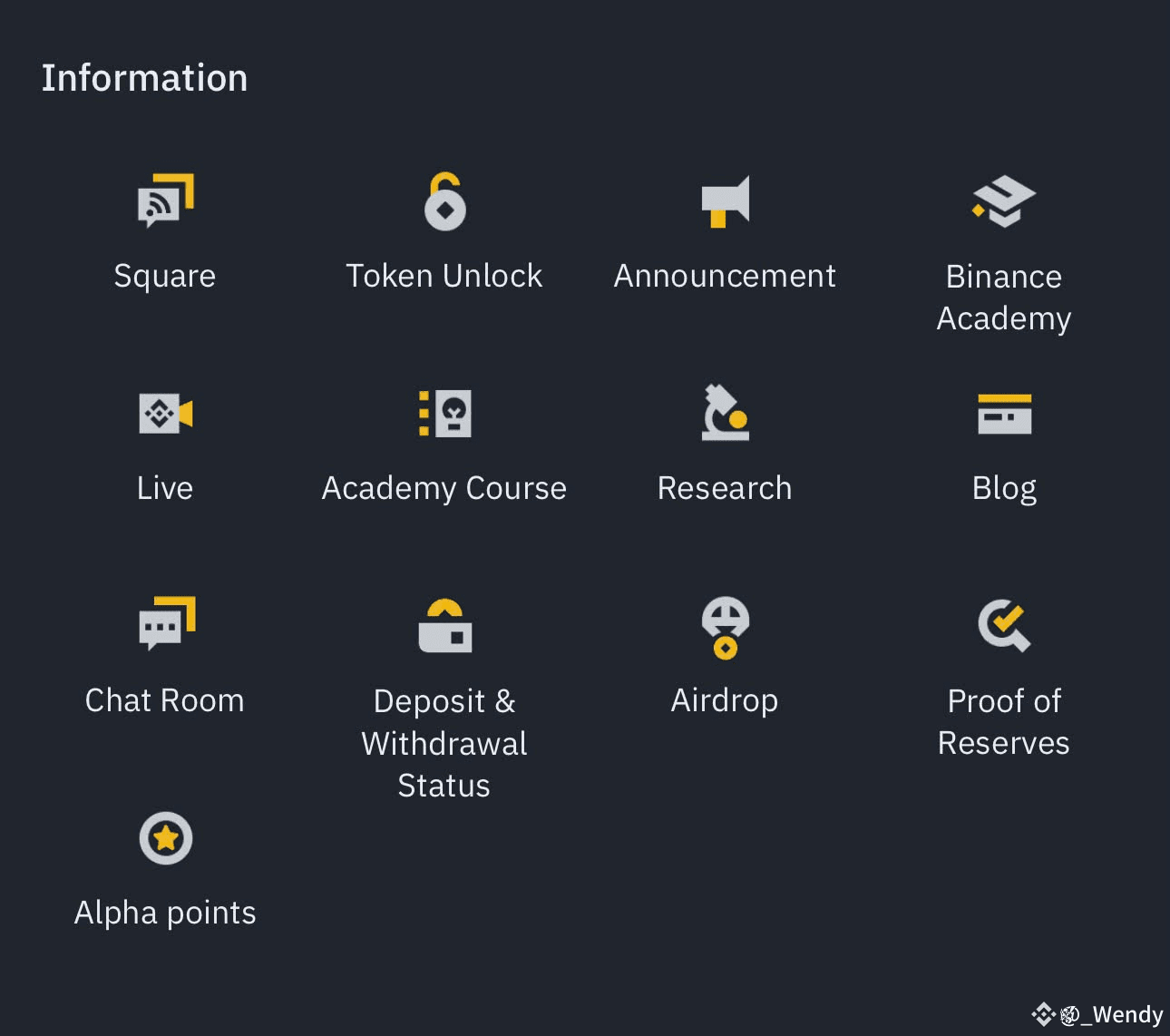Screen dimensions: 1170x1036
Task: Open Research via the microscope icon
Action: click(x=724, y=414)
